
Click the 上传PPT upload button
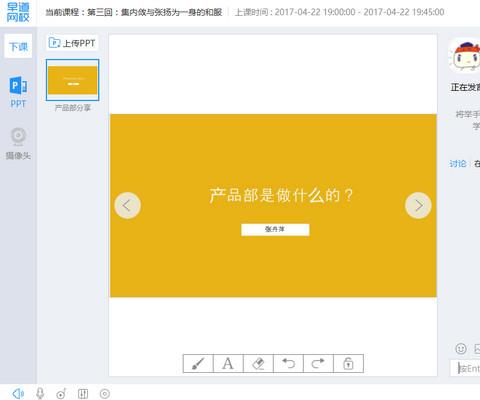[x=72, y=43]
